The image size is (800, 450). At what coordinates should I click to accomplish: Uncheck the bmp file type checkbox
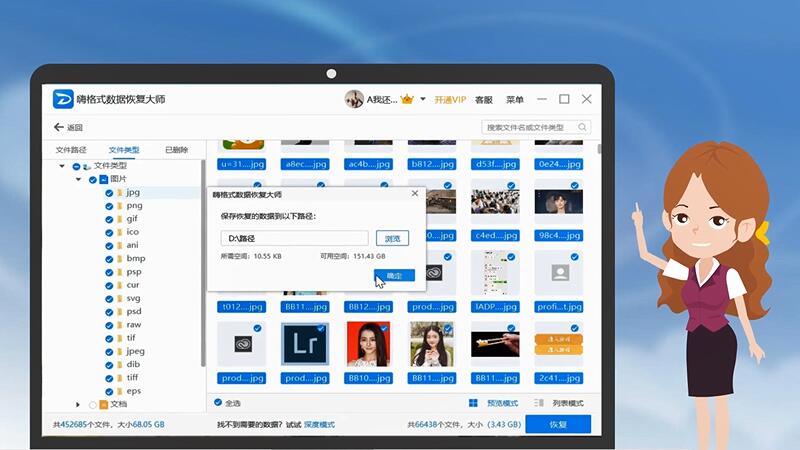[x=109, y=259]
